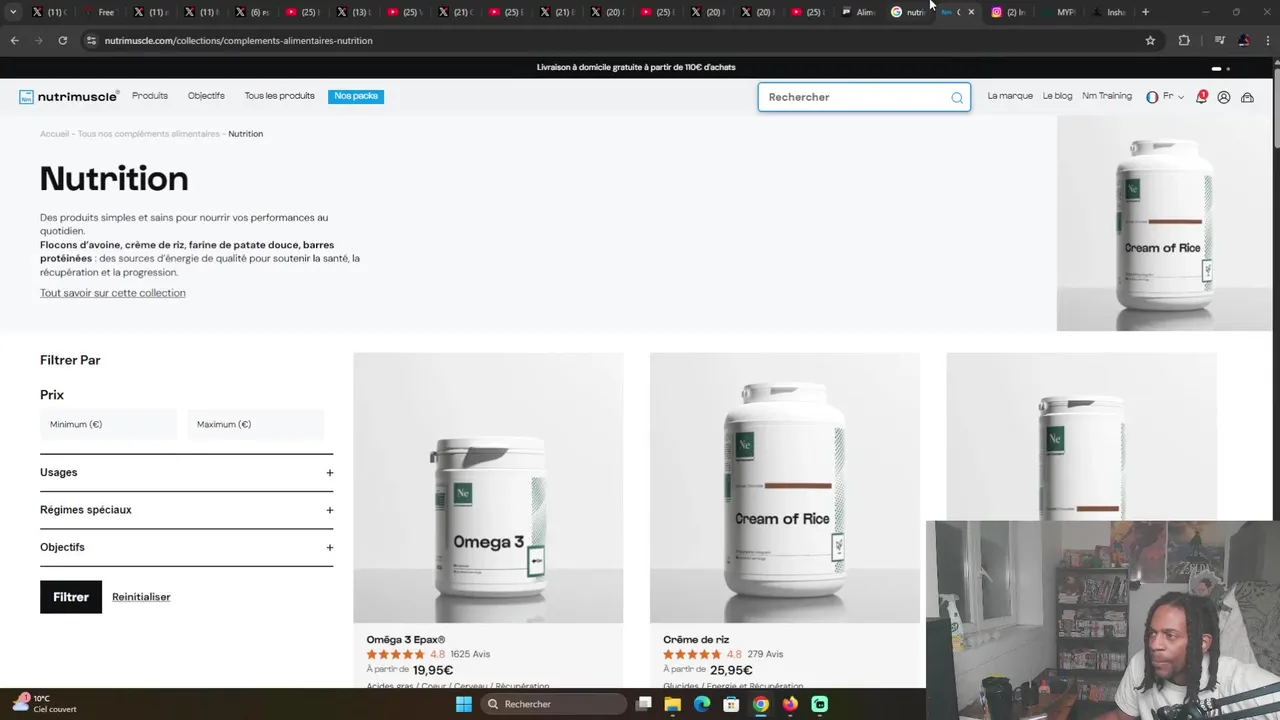Open Tous nos compléments alimentaires breadcrumb

[x=148, y=134]
